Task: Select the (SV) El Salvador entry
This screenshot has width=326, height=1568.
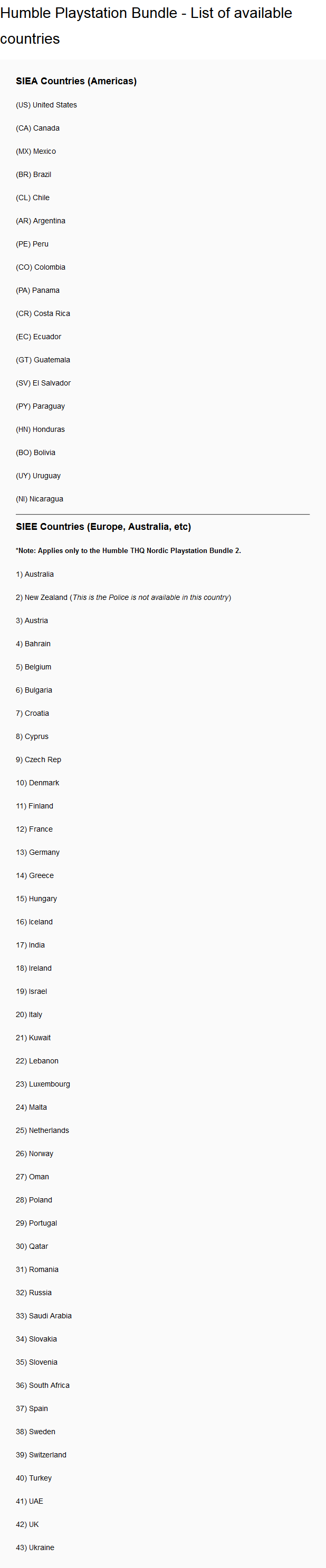Action: click(43, 383)
